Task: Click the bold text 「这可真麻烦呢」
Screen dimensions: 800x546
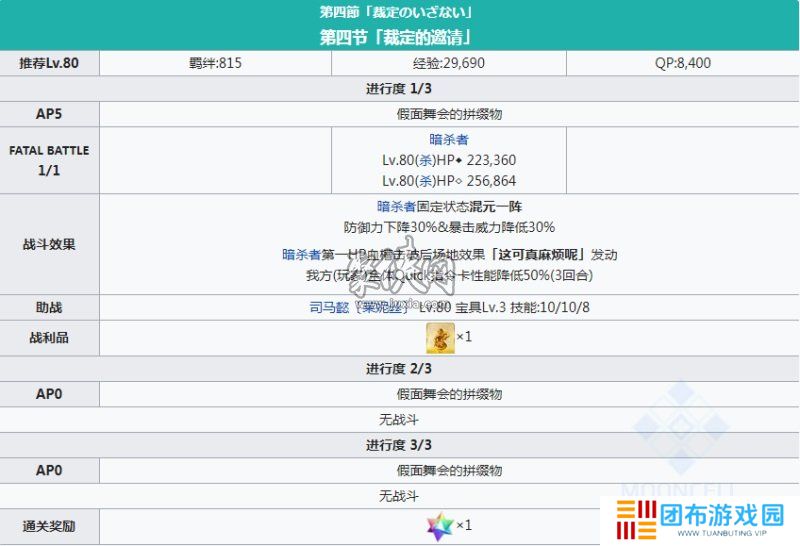Action: [x=538, y=254]
